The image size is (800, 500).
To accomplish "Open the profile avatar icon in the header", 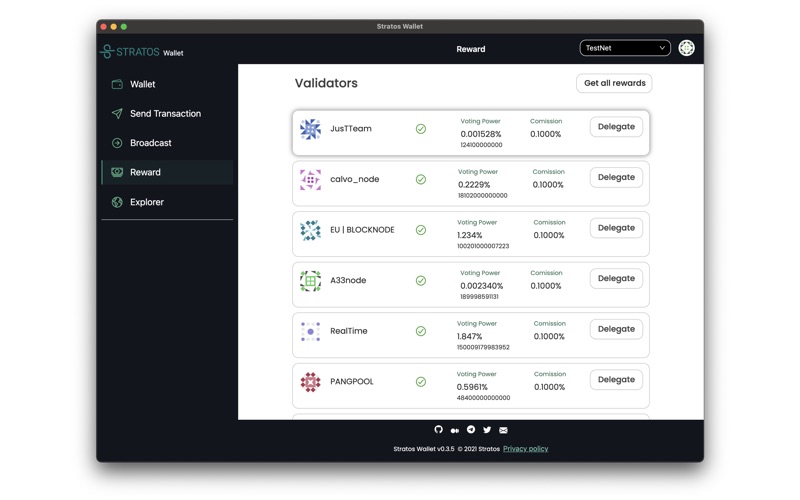I will (686, 48).
